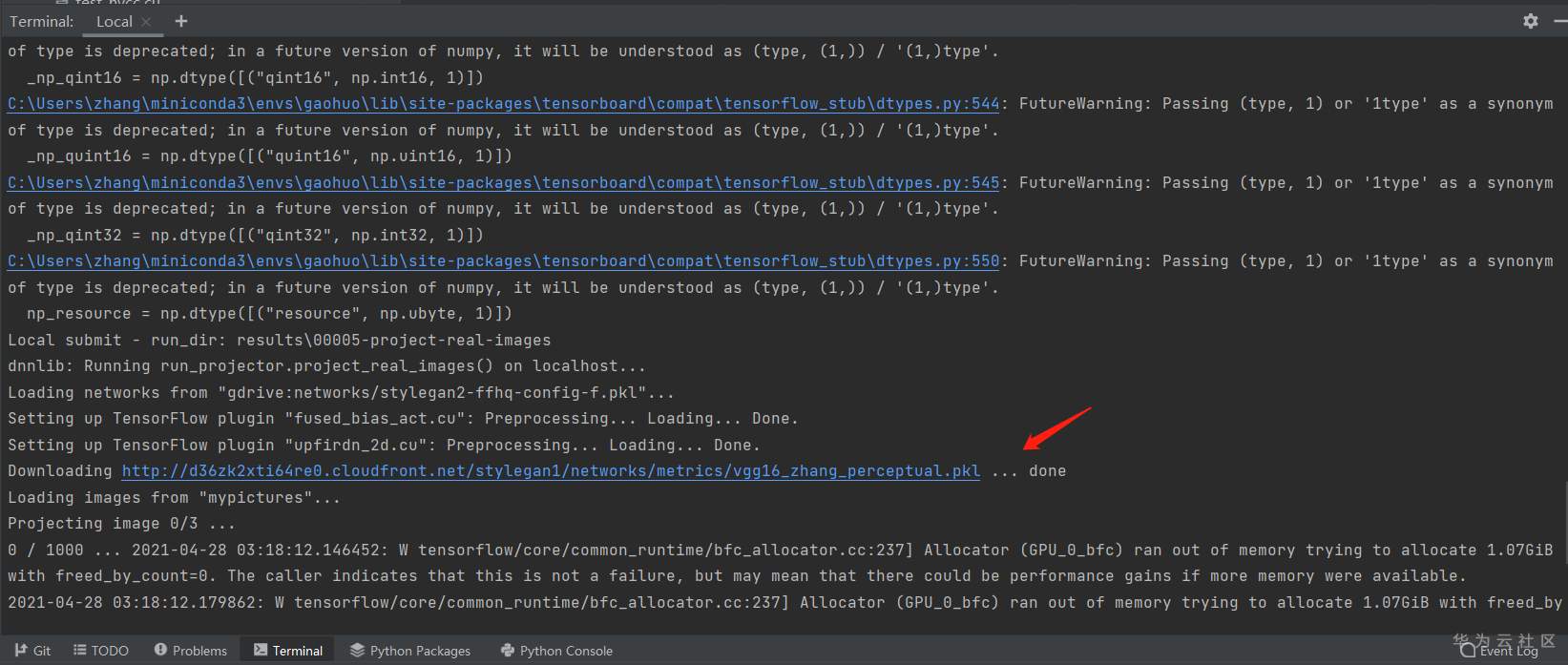The image size is (1568, 665).
Task: Click the 'dnnlib: Running run_projector' output line
Action: 326,366
